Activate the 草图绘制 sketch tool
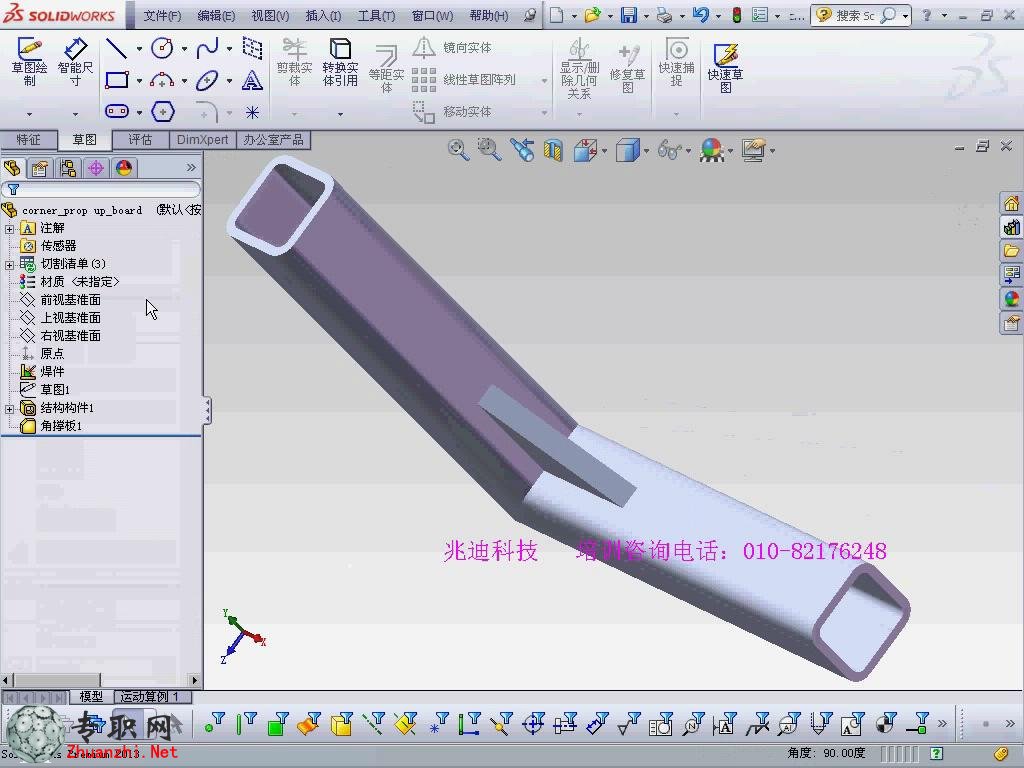 (29, 61)
